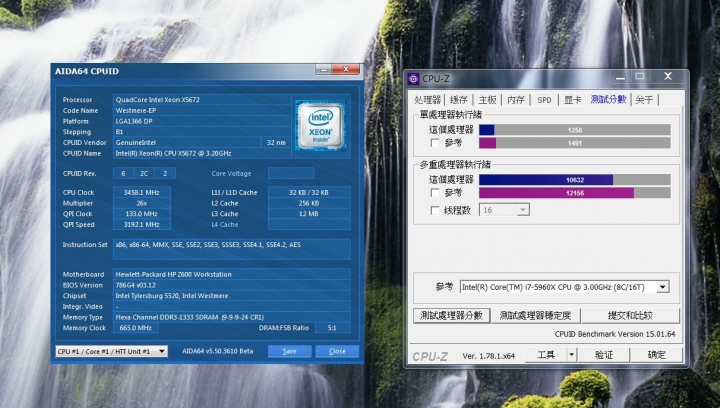
Task: Click L1 cache value 32 KB / 32 KB
Action: point(309,192)
